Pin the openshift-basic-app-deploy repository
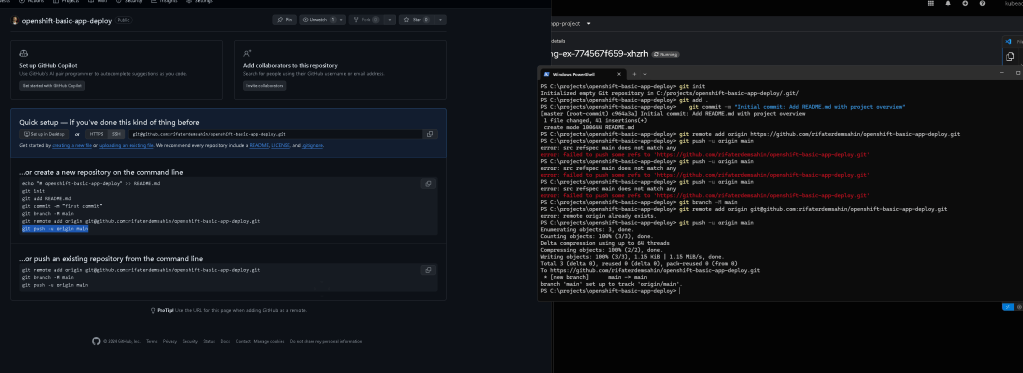The height and width of the screenshot is (373, 1023). pyautogui.click(x=284, y=20)
